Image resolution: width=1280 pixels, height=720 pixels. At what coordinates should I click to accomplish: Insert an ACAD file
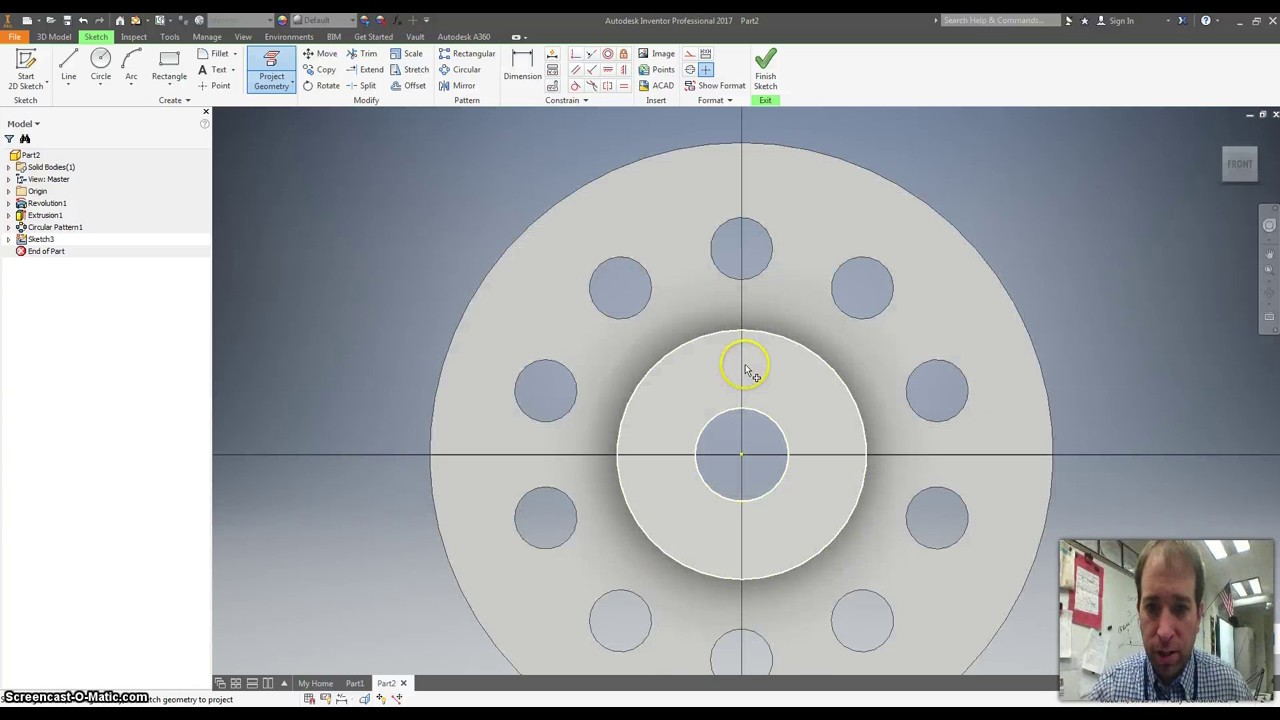pyautogui.click(x=656, y=85)
